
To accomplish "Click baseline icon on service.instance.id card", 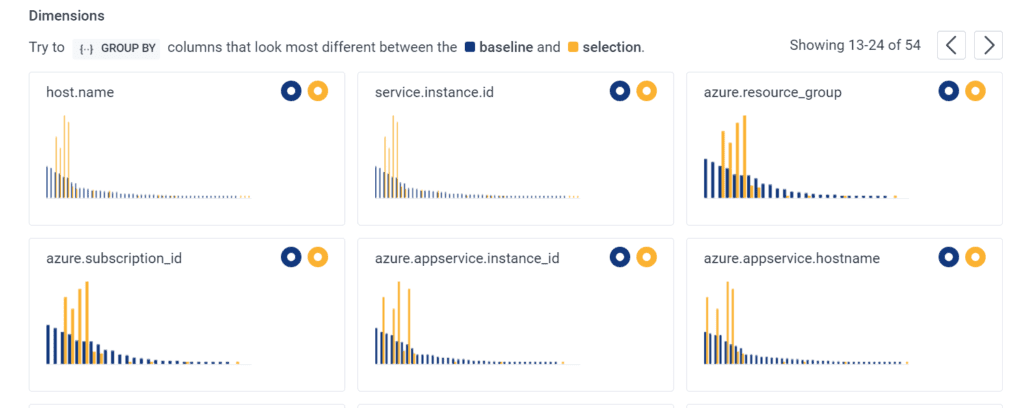I will click(620, 92).
